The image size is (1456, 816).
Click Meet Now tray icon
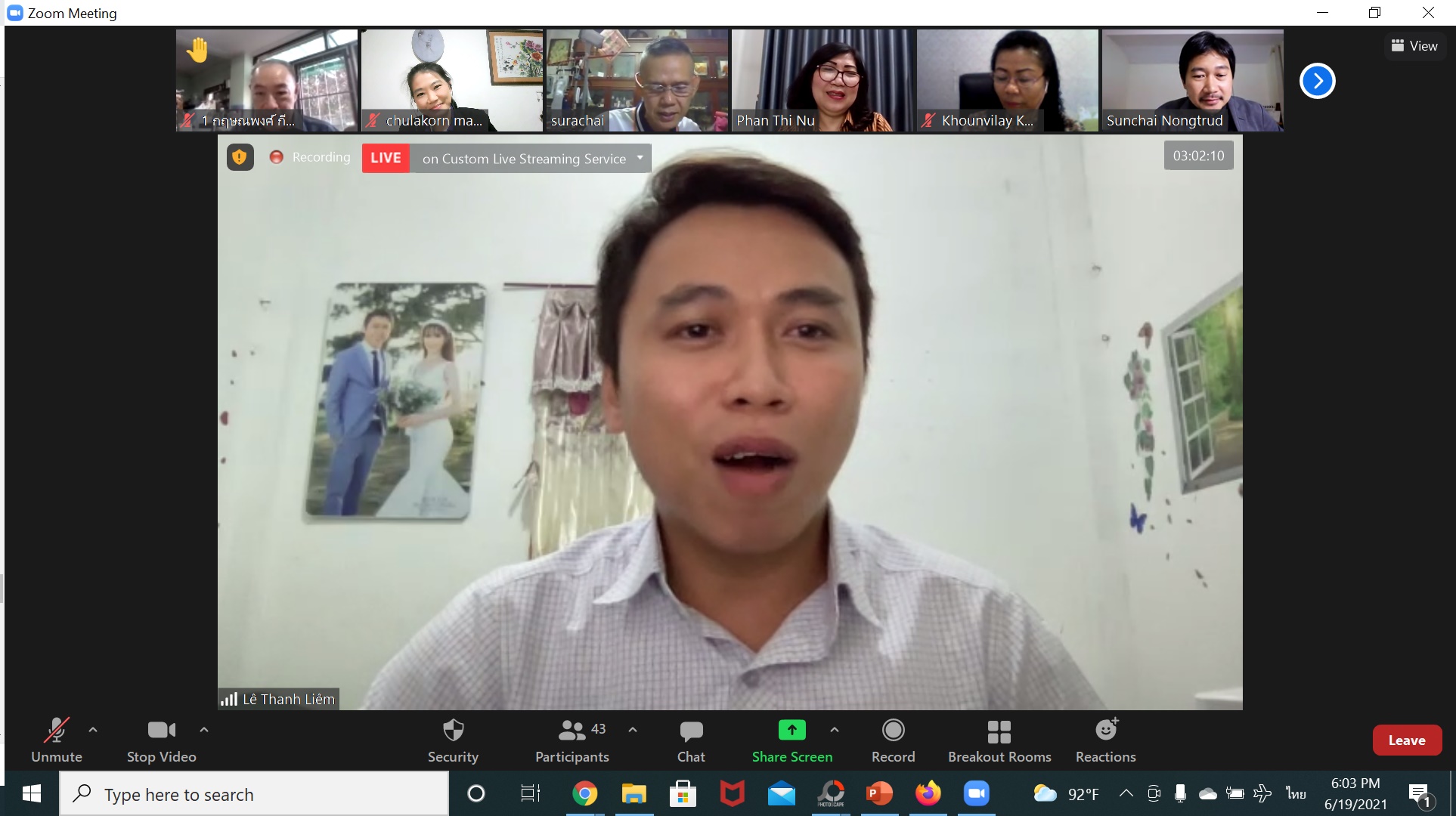click(1154, 793)
